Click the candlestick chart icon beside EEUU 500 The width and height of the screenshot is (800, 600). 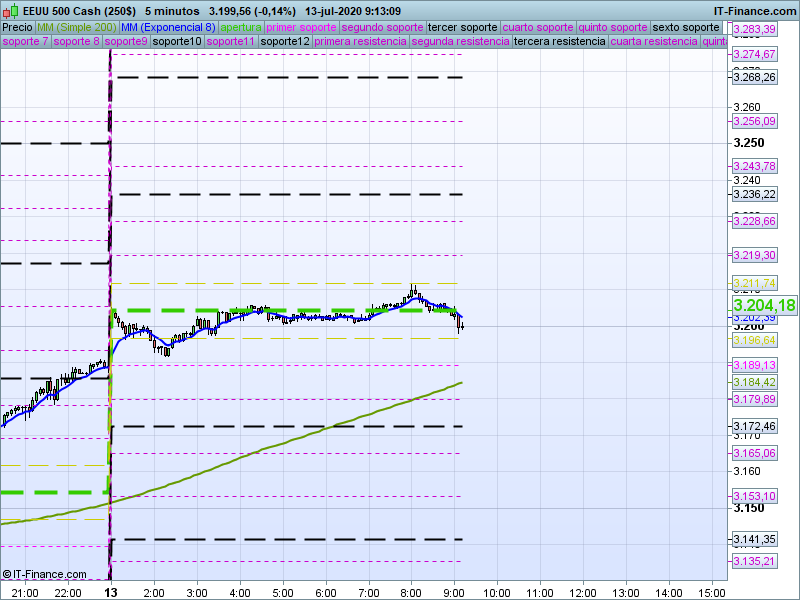[x=9, y=11]
